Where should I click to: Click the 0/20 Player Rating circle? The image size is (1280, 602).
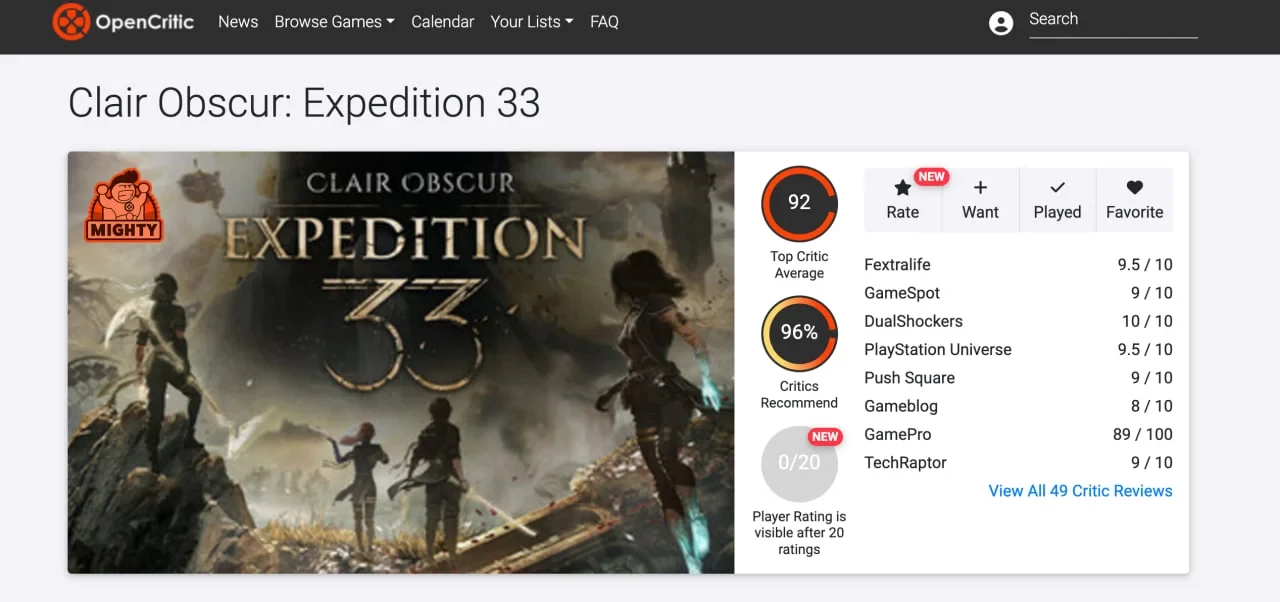[x=799, y=463]
